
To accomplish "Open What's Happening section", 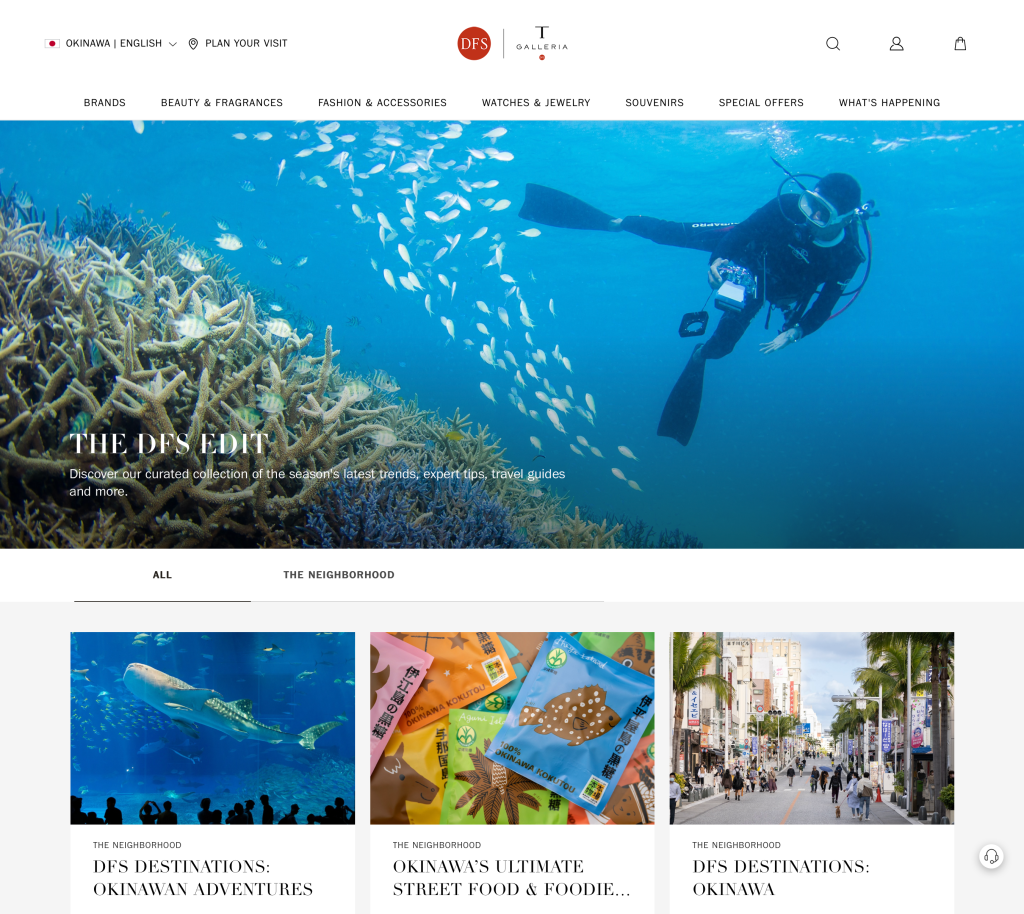I will click(889, 102).
